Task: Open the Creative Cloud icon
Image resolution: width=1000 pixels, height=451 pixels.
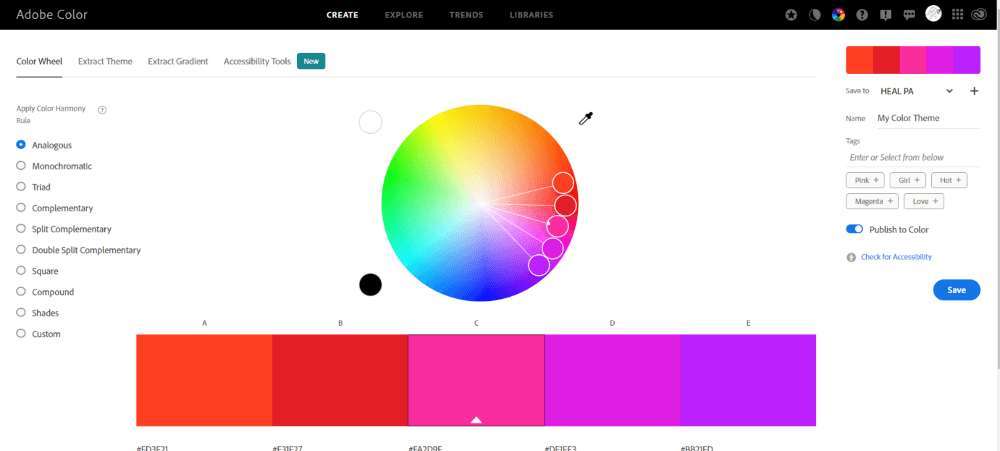Action: 980,15
